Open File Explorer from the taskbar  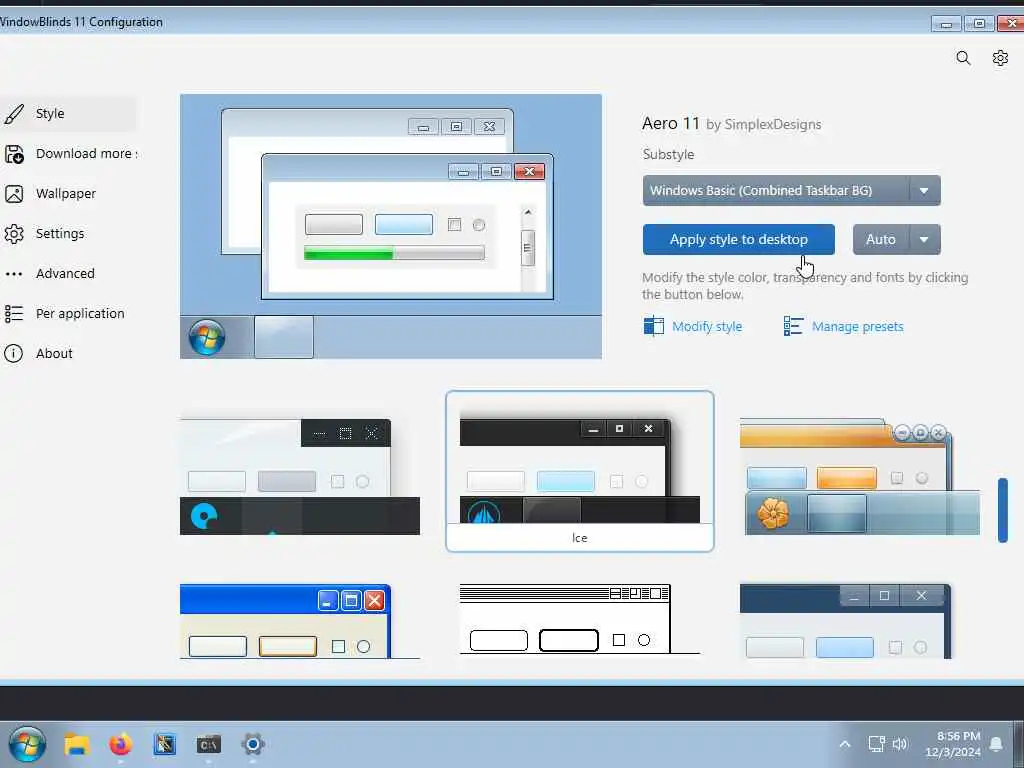click(76, 744)
